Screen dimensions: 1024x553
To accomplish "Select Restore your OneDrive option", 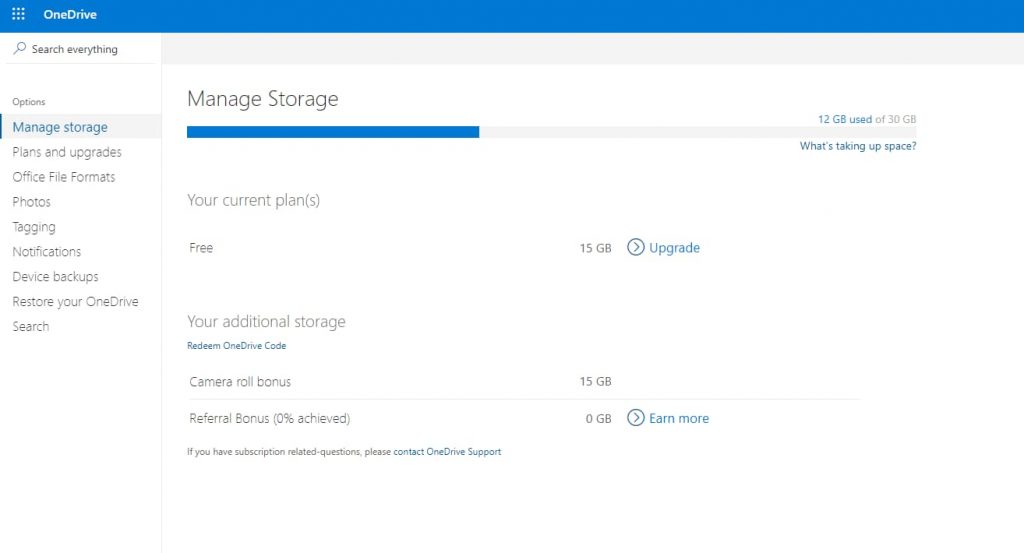I will tap(75, 302).
